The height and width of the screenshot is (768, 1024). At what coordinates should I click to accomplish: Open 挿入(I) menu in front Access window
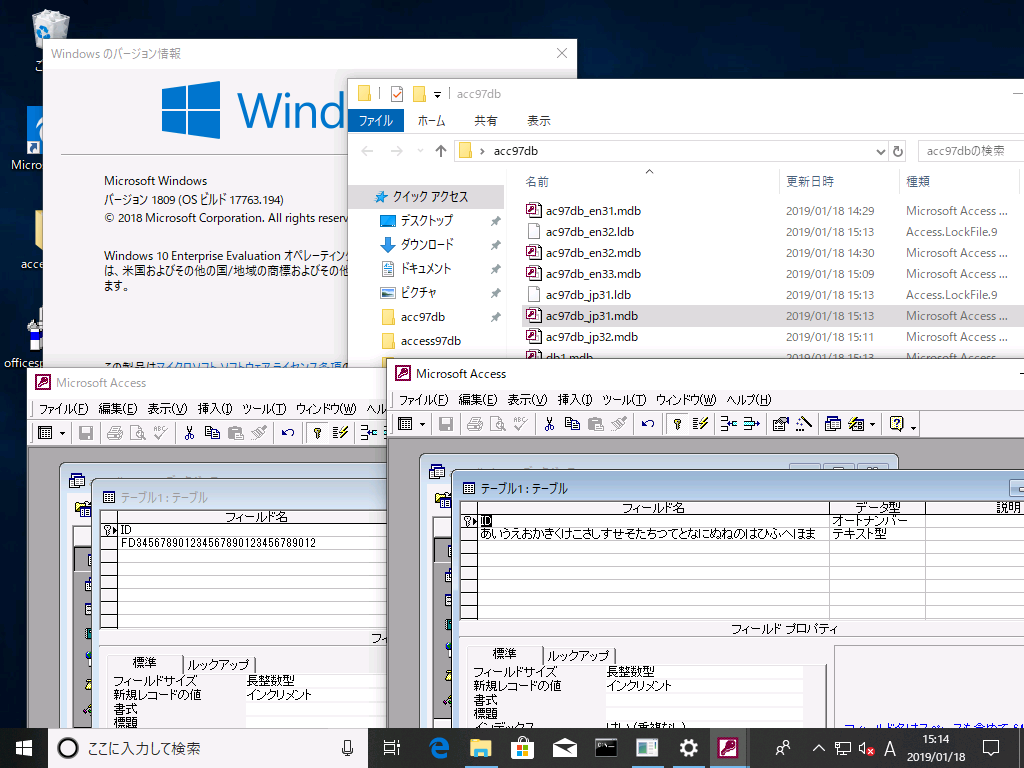point(575,400)
